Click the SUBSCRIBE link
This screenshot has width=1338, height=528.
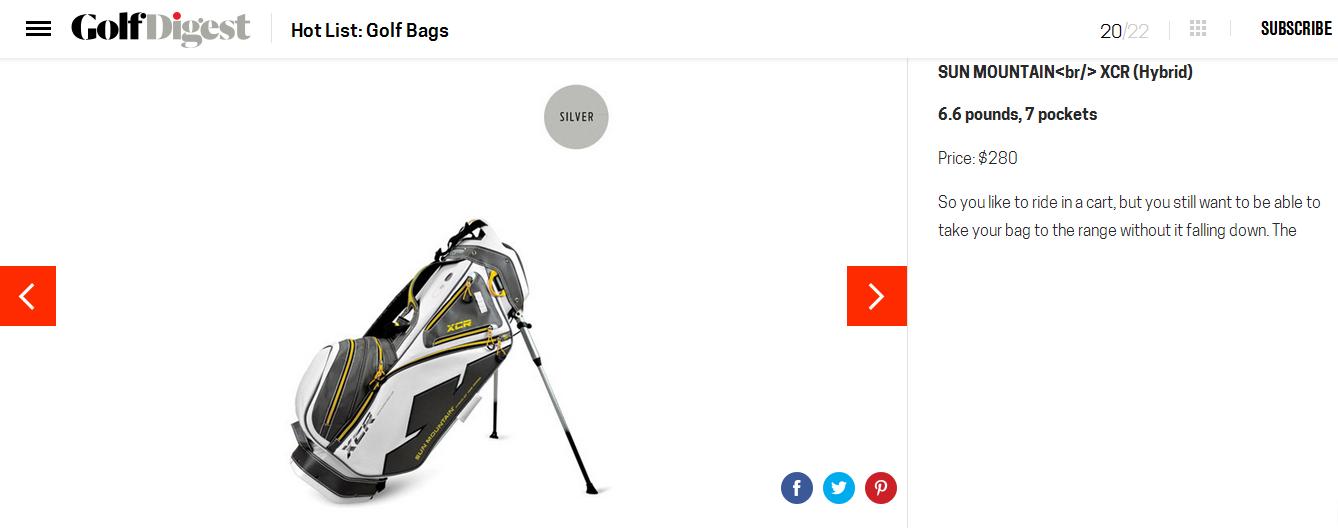[x=1296, y=29]
